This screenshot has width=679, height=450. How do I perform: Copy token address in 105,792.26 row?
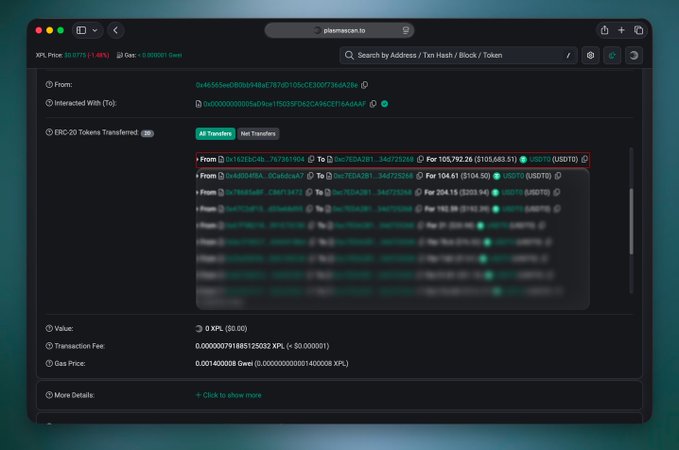pos(585,159)
